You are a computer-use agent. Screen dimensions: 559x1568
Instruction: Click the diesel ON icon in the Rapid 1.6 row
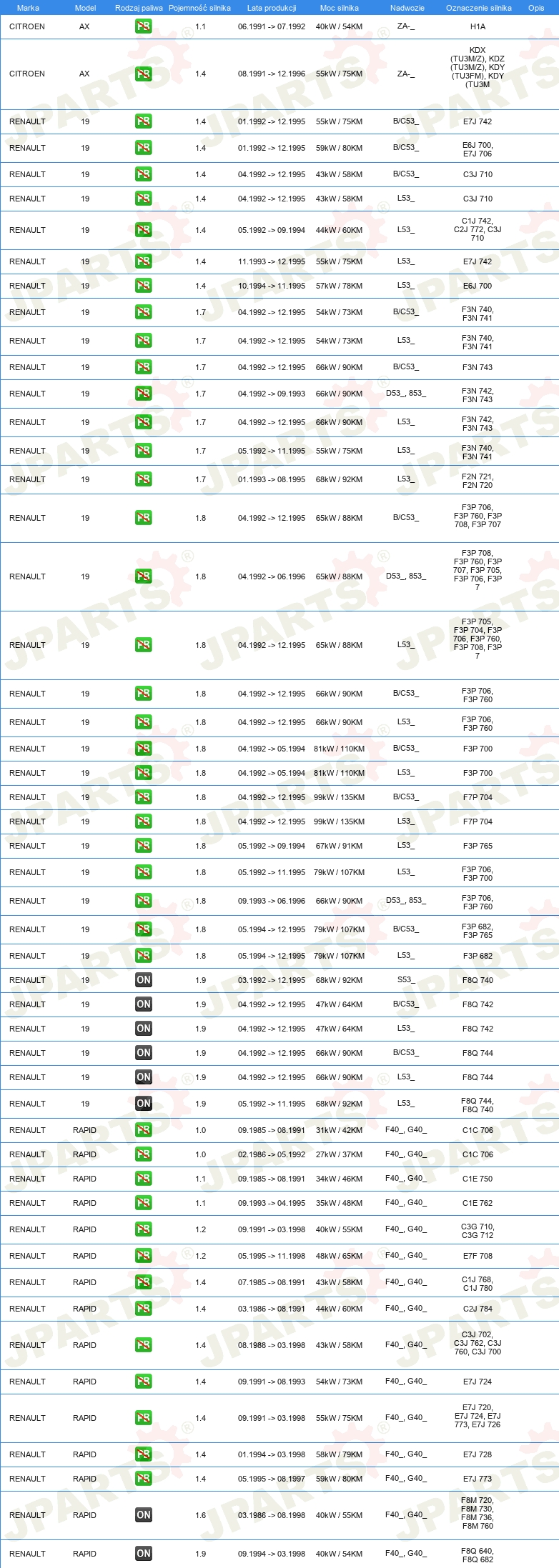143,1515
